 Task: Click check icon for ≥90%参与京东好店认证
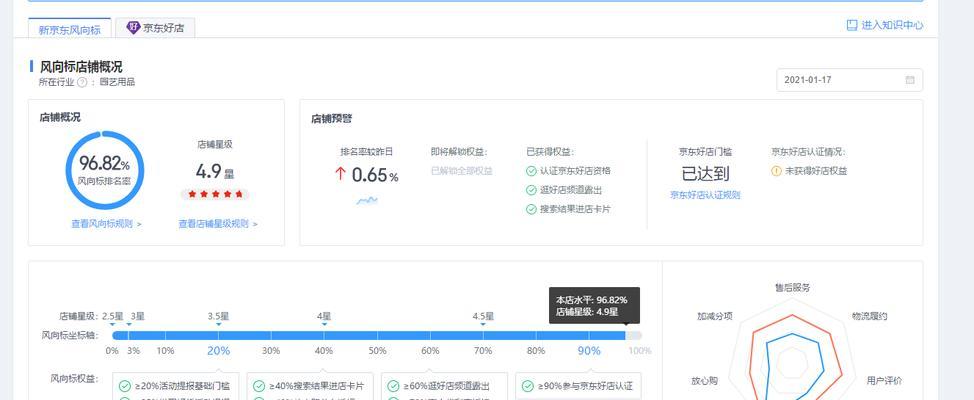click(x=527, y=386)
